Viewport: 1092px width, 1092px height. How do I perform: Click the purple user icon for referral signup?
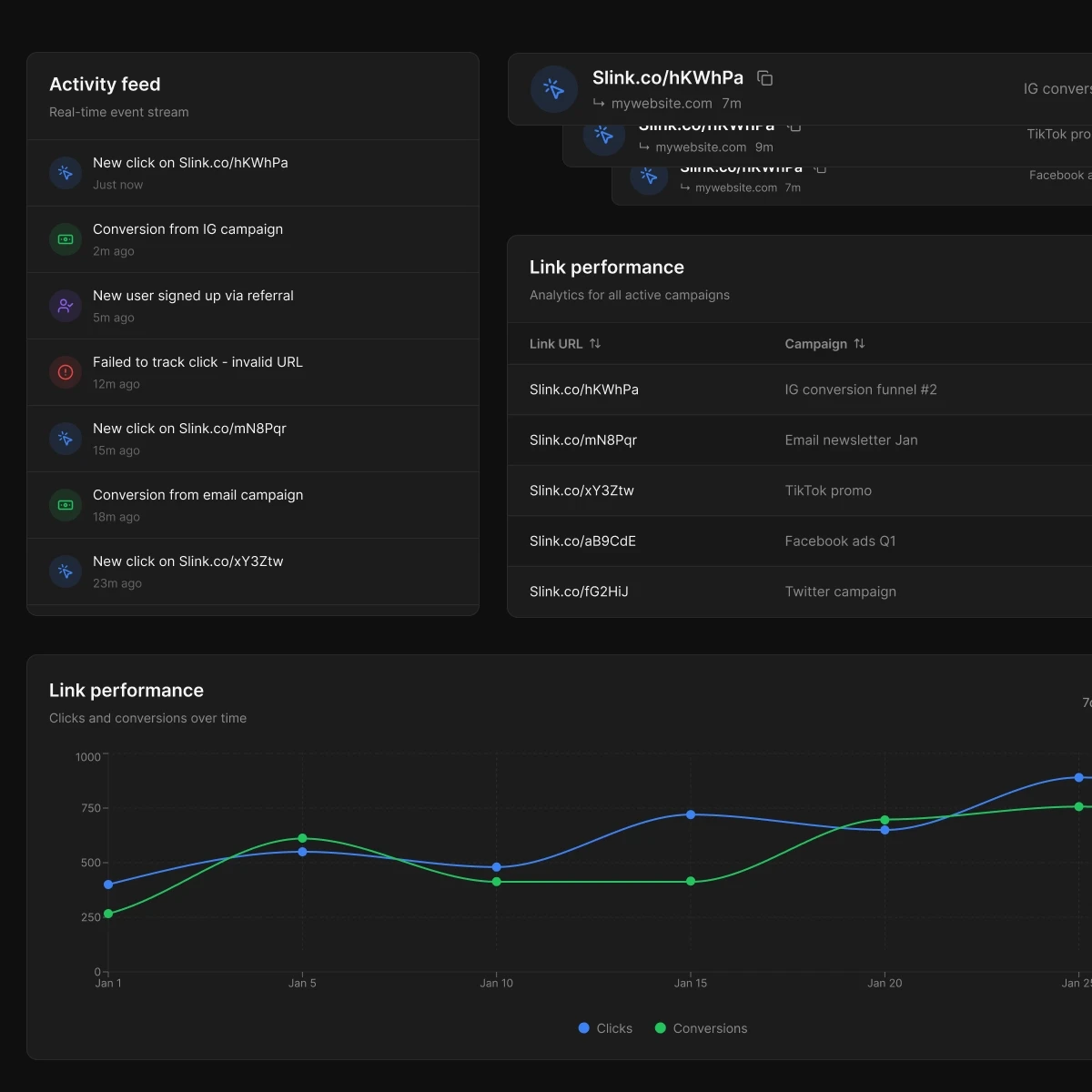pyautogui.click(x=66, y=306)
